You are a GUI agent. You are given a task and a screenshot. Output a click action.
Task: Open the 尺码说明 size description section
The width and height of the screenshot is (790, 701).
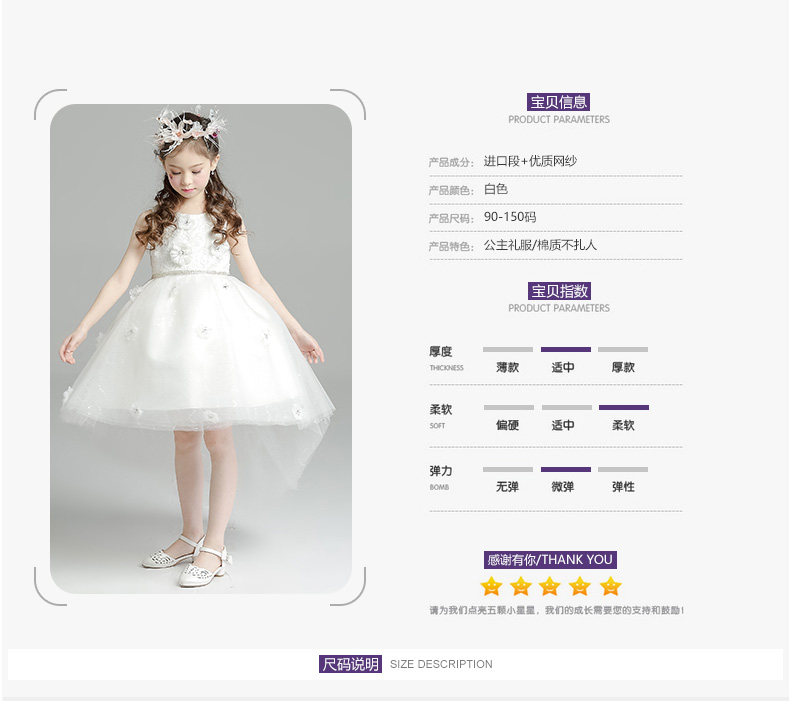point(351,664)
